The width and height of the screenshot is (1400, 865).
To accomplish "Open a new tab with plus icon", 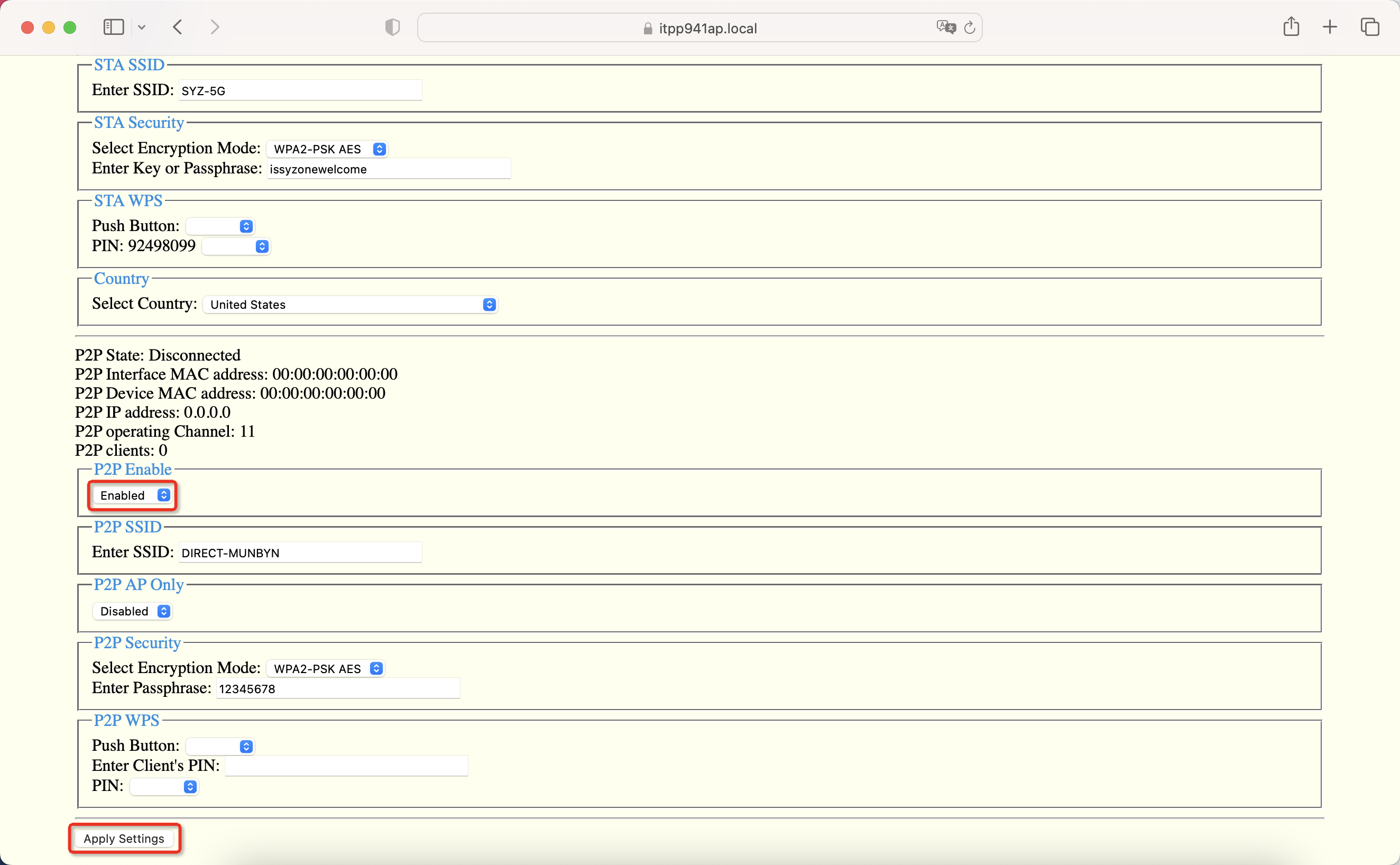I will tap(1330, 27).
